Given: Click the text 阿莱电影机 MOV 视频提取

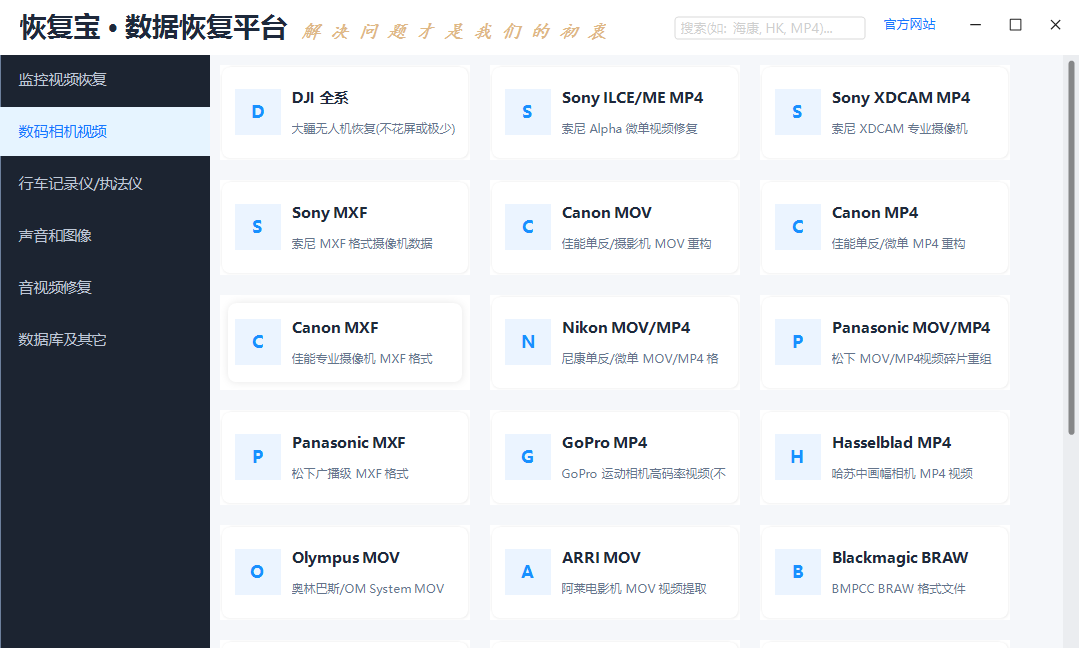Looking at the screenshot, I should tap(634, 589).
